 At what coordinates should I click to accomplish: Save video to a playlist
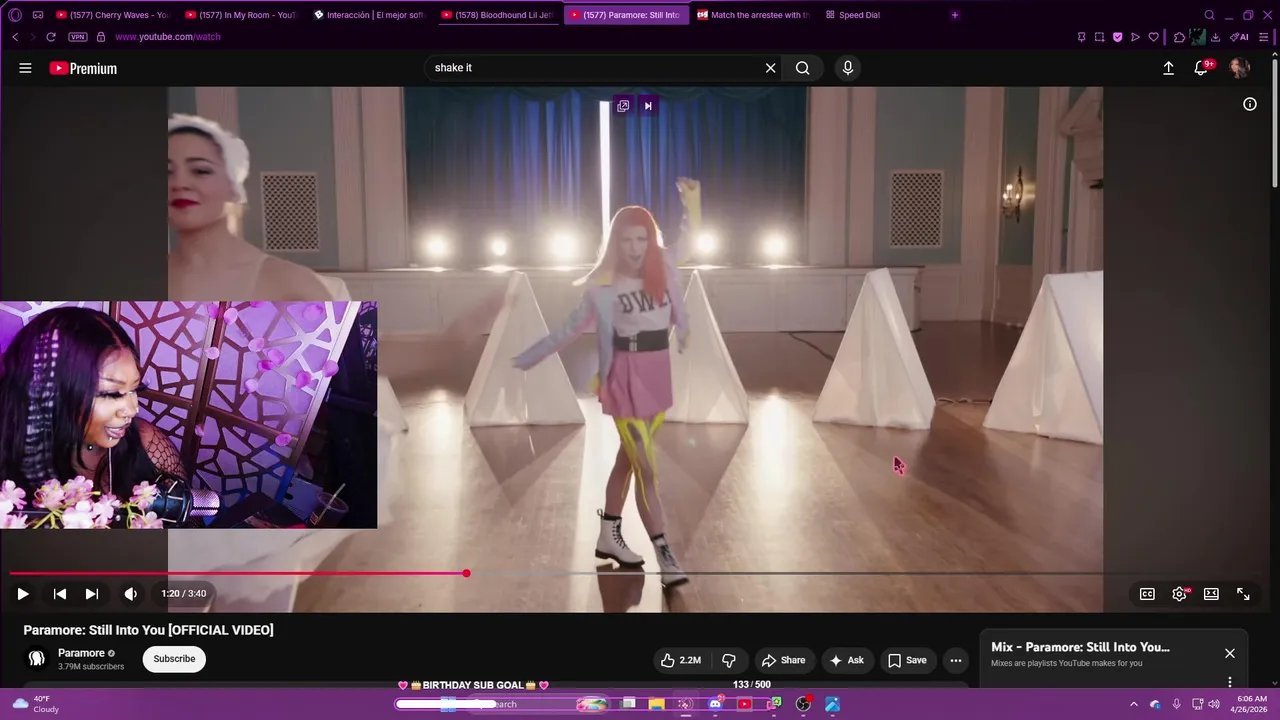907,660
